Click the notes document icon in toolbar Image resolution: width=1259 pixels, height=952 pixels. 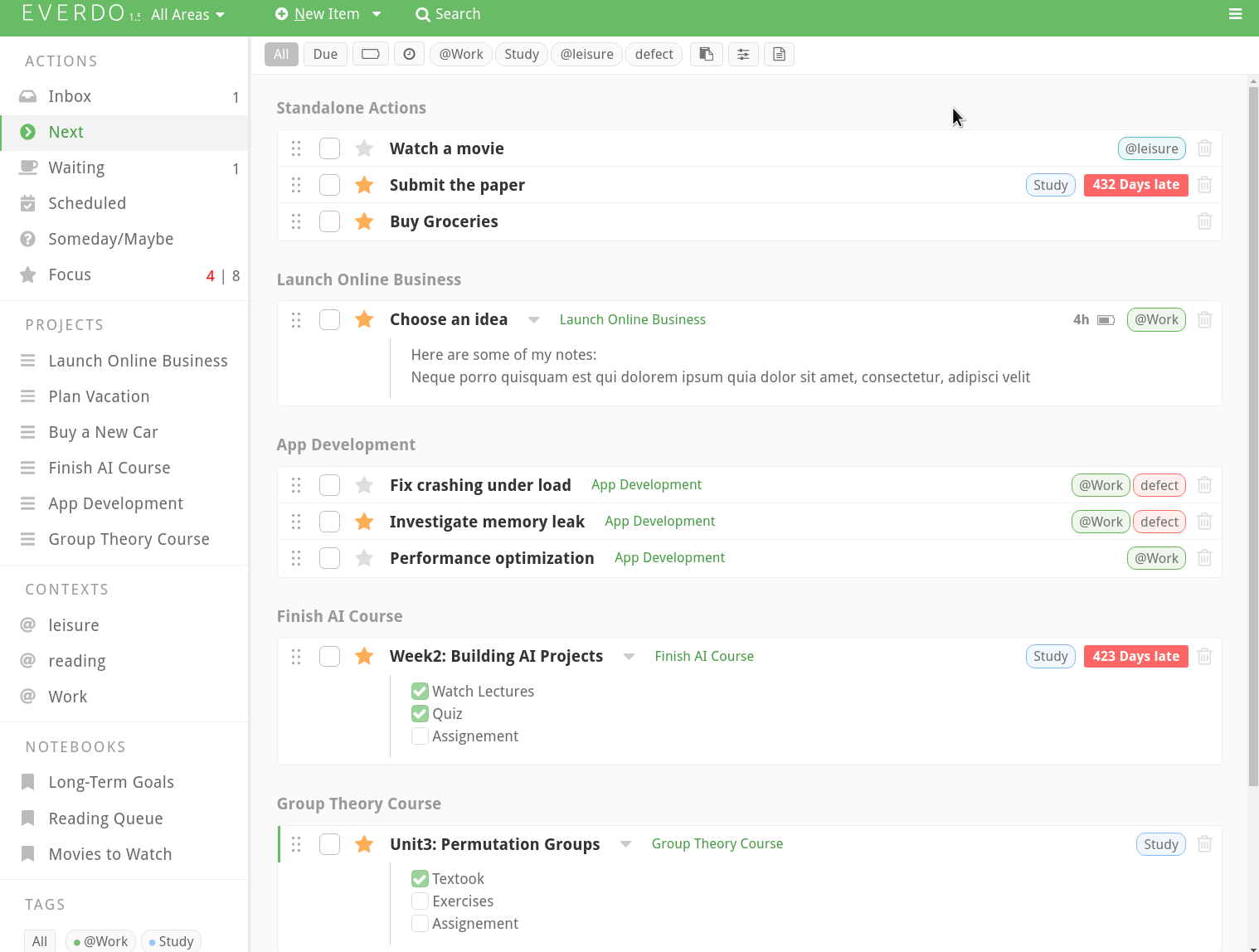click(779, 55)
